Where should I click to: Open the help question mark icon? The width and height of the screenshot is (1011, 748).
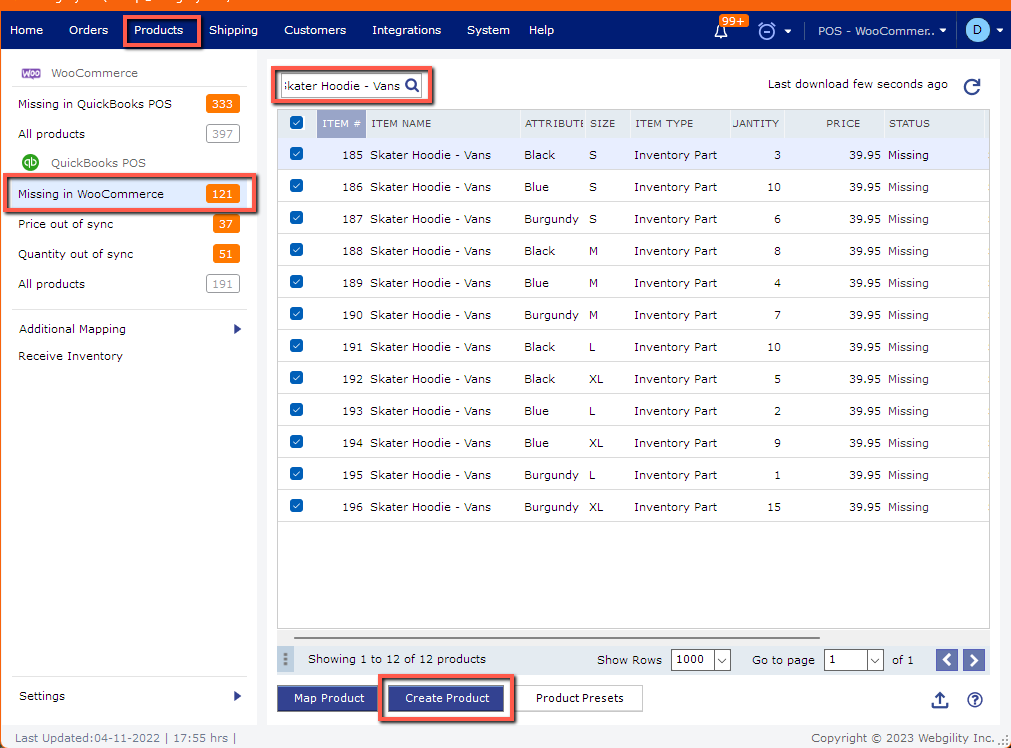(x=975, y=700)
